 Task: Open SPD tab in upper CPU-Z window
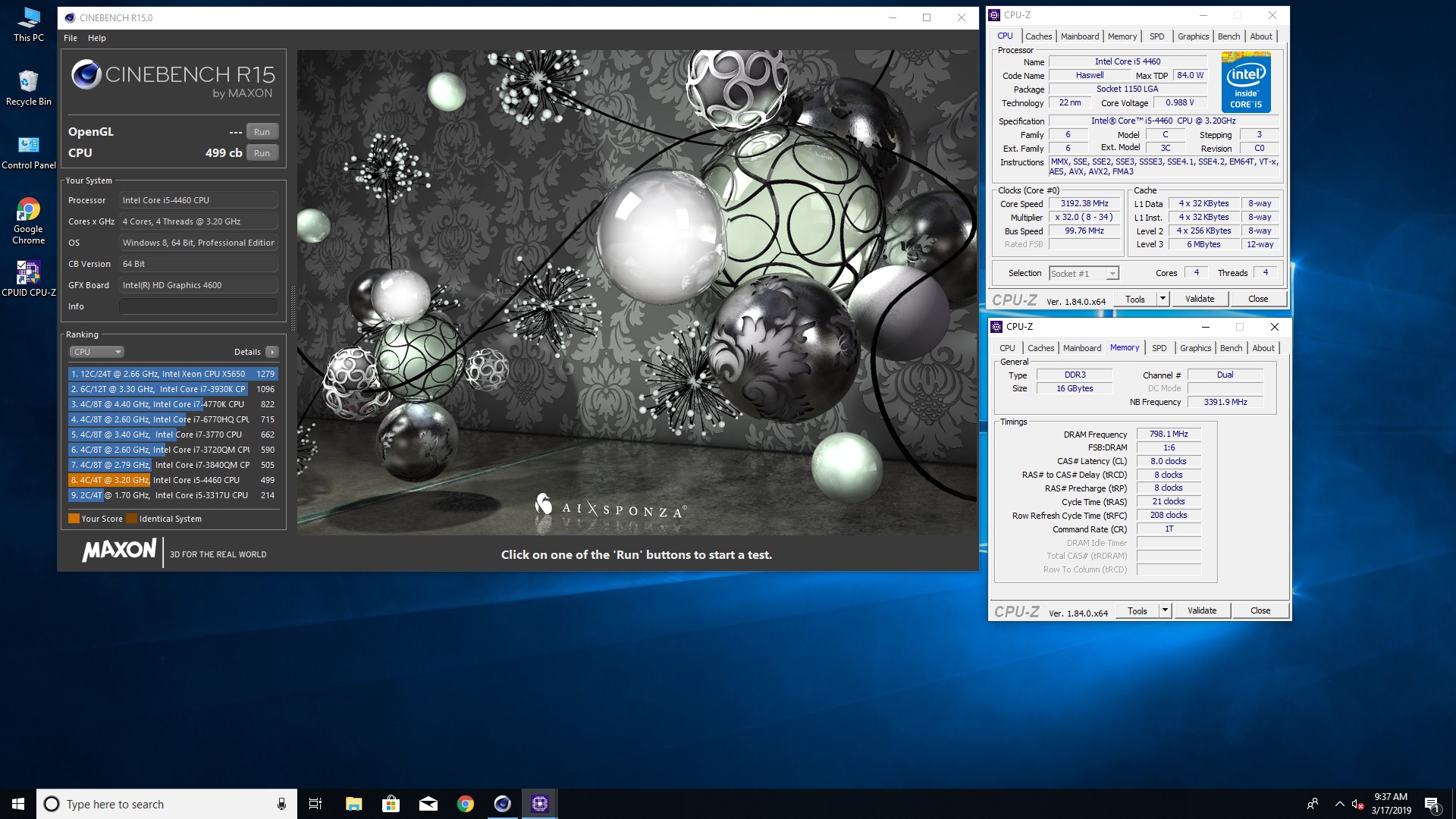pos(1156,36)
